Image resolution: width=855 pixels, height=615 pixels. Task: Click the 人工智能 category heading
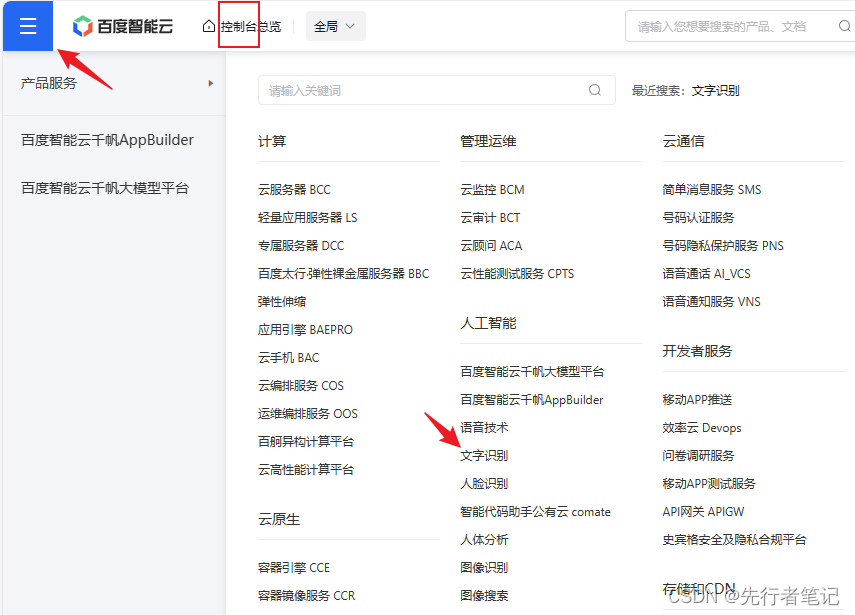pyautogui.click(x=489, y=323)
